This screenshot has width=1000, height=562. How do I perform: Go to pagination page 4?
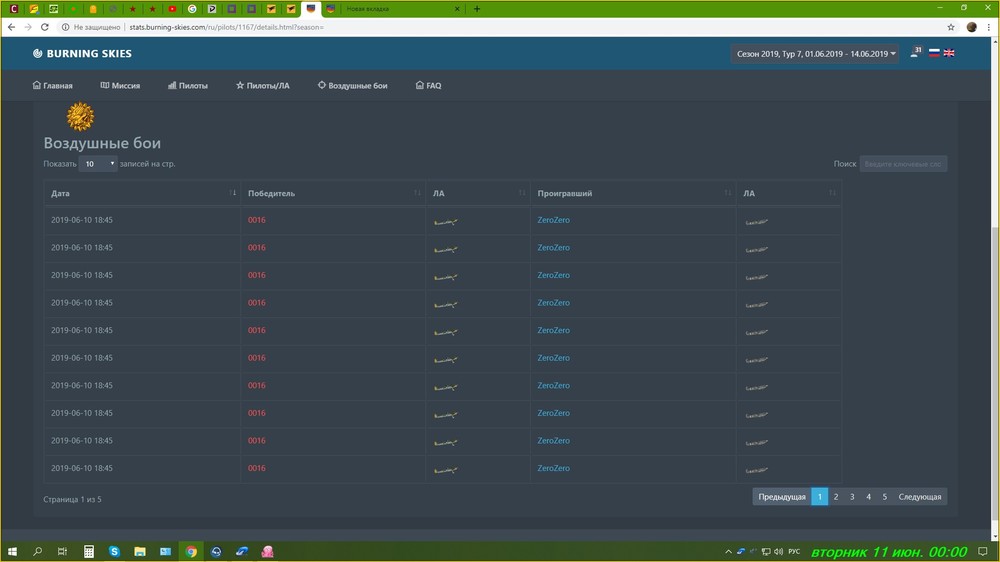tap(869, 497)
